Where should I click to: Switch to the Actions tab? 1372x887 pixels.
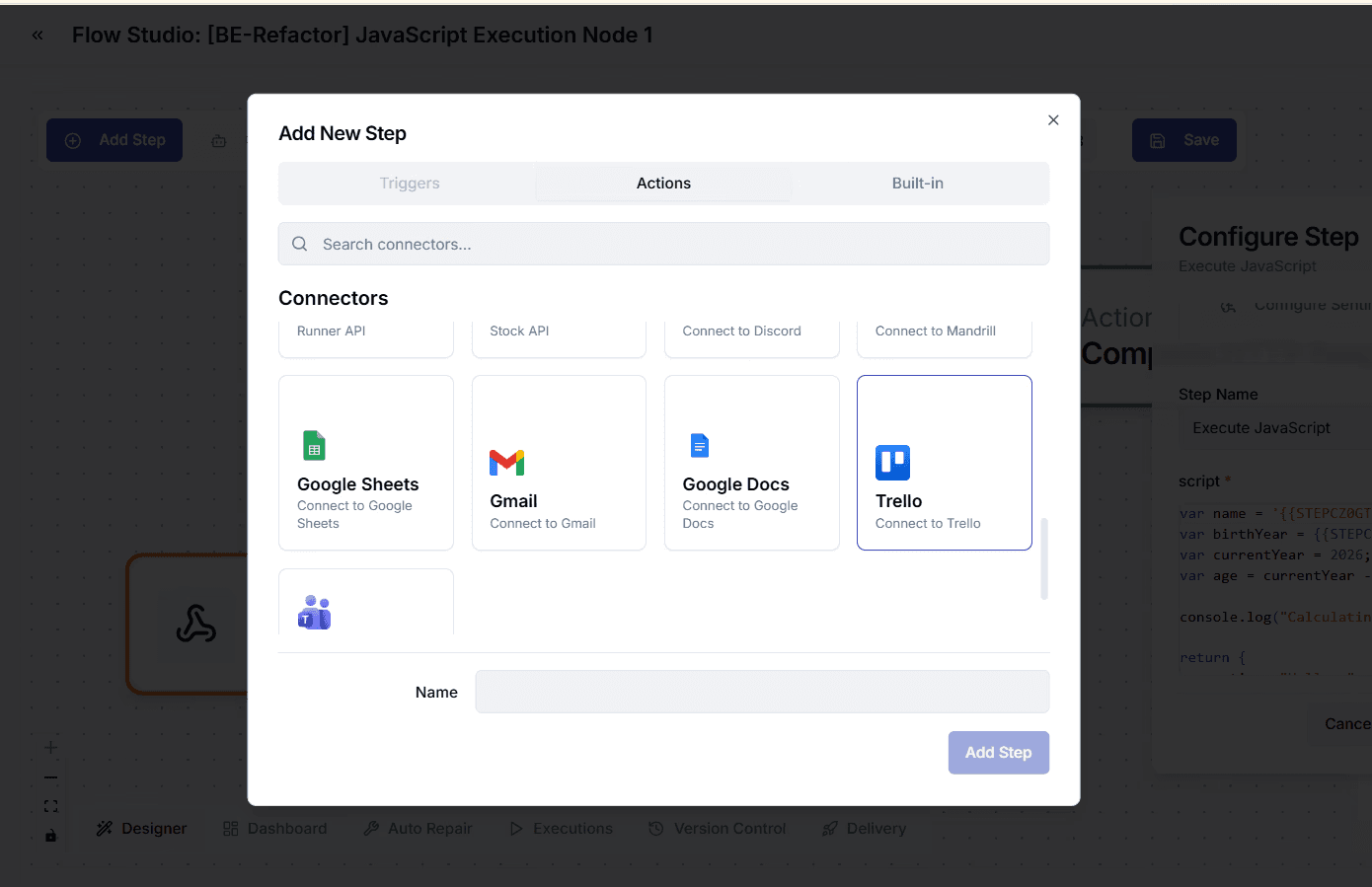(x=663, y=184)
